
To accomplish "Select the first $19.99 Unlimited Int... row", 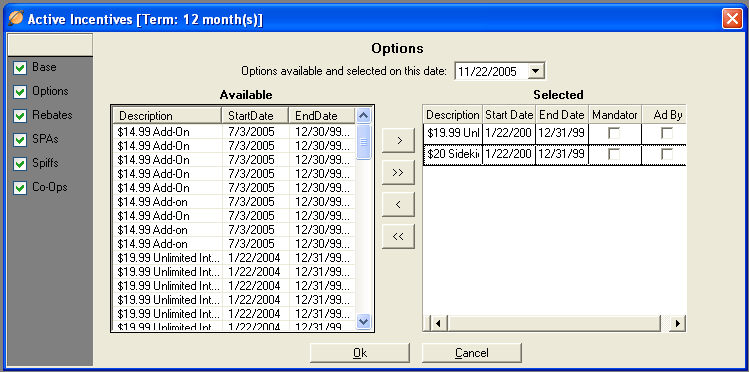I will (234, 258).
